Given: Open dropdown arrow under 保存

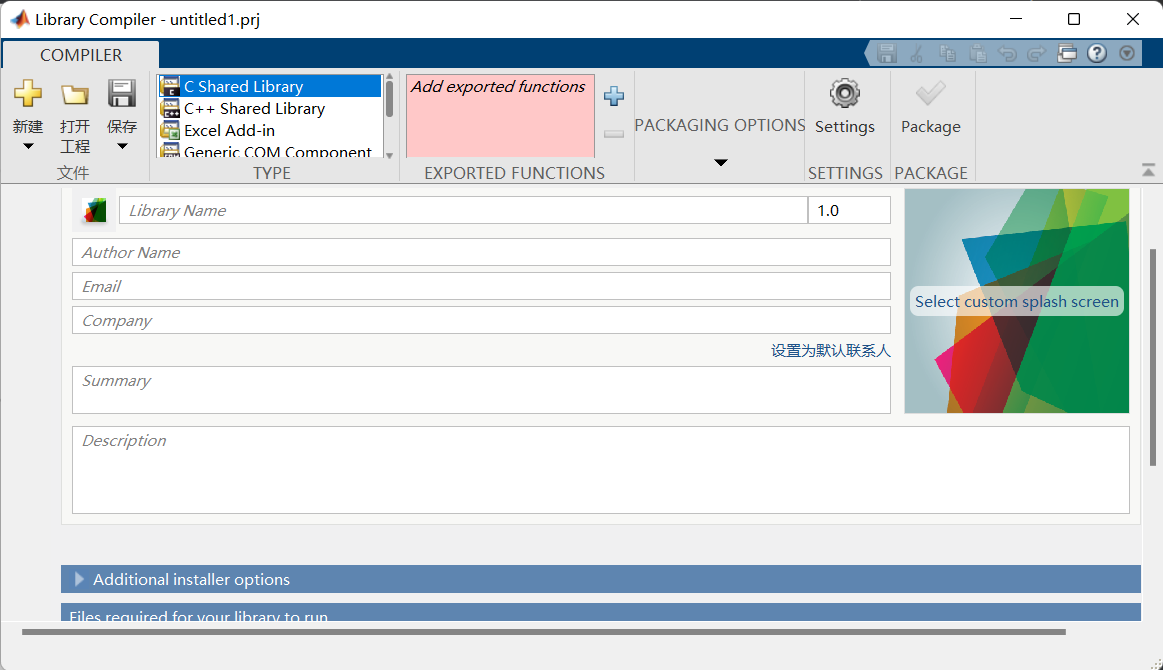Looking at the screenshot, I should click(x=122, y=147).
